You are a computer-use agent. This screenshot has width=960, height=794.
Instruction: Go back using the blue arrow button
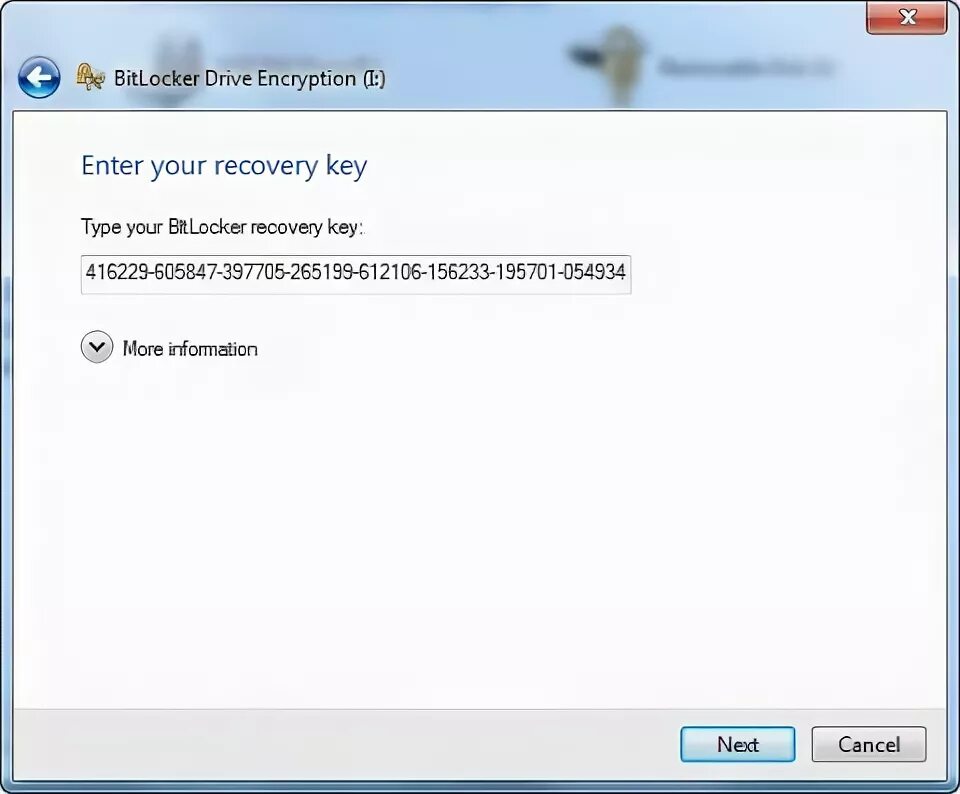(39, 78)
